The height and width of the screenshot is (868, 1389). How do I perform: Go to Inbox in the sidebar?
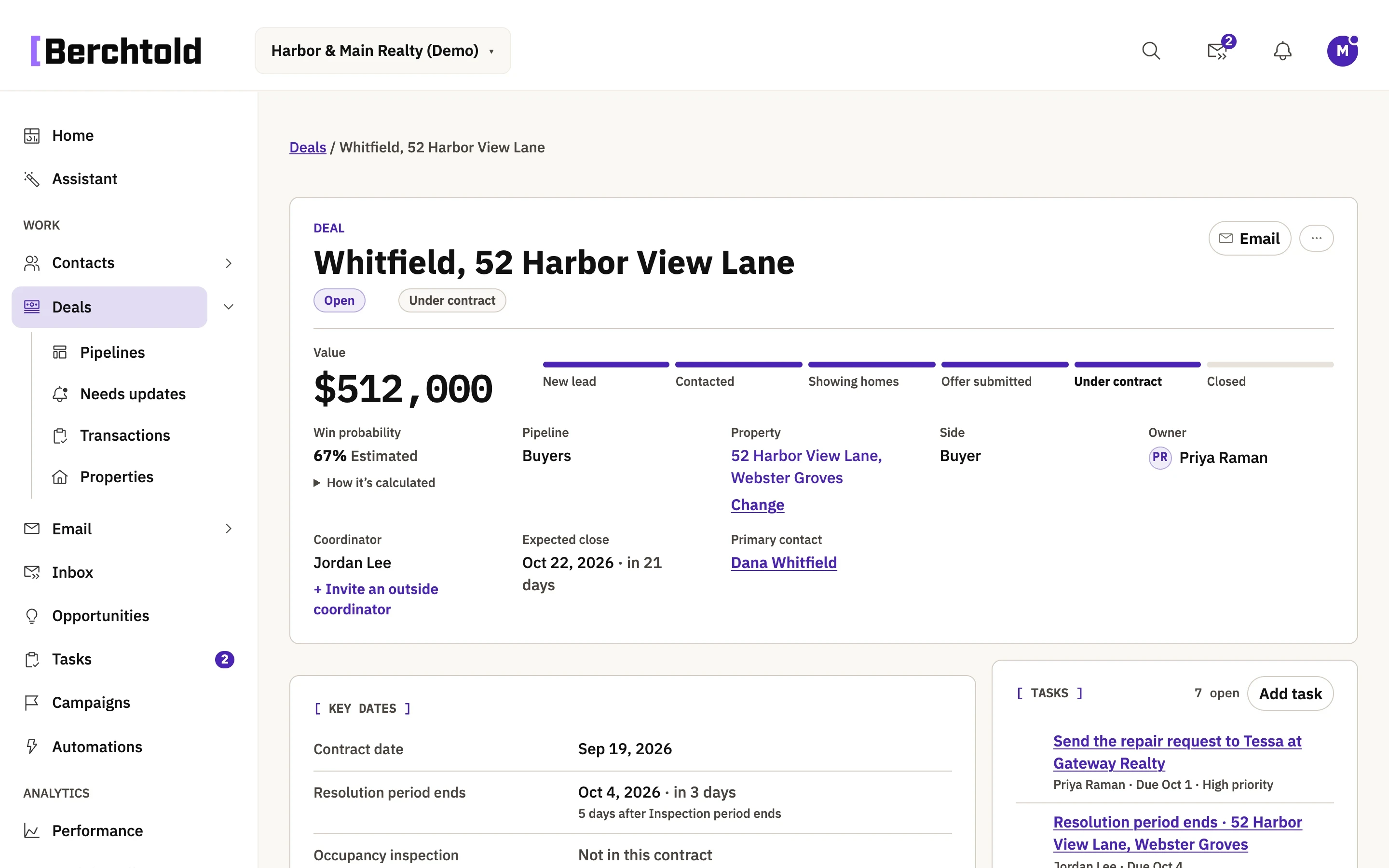point(72,572)
